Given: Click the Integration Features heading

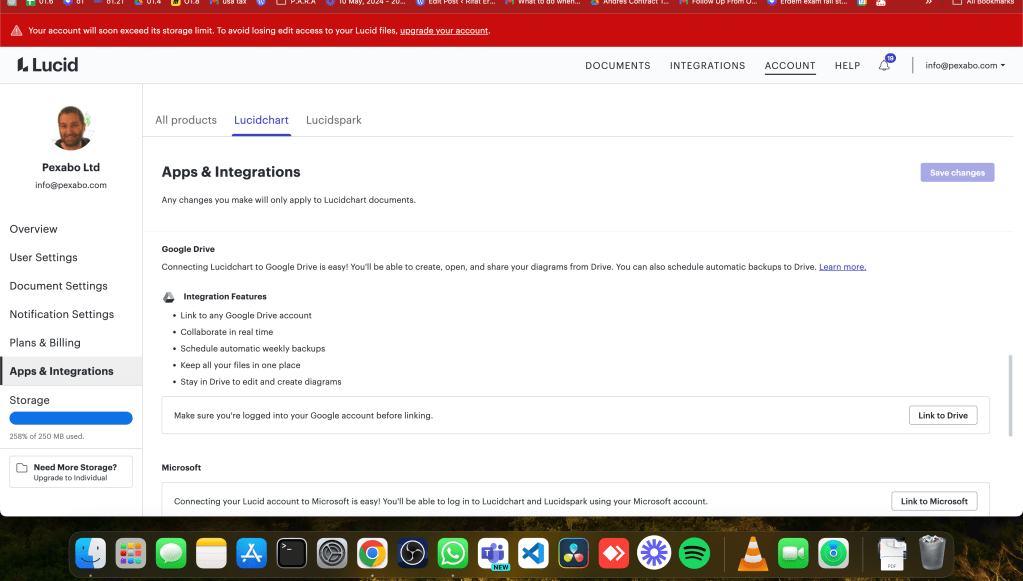Looking at the screenshot, I should point(225,297).
